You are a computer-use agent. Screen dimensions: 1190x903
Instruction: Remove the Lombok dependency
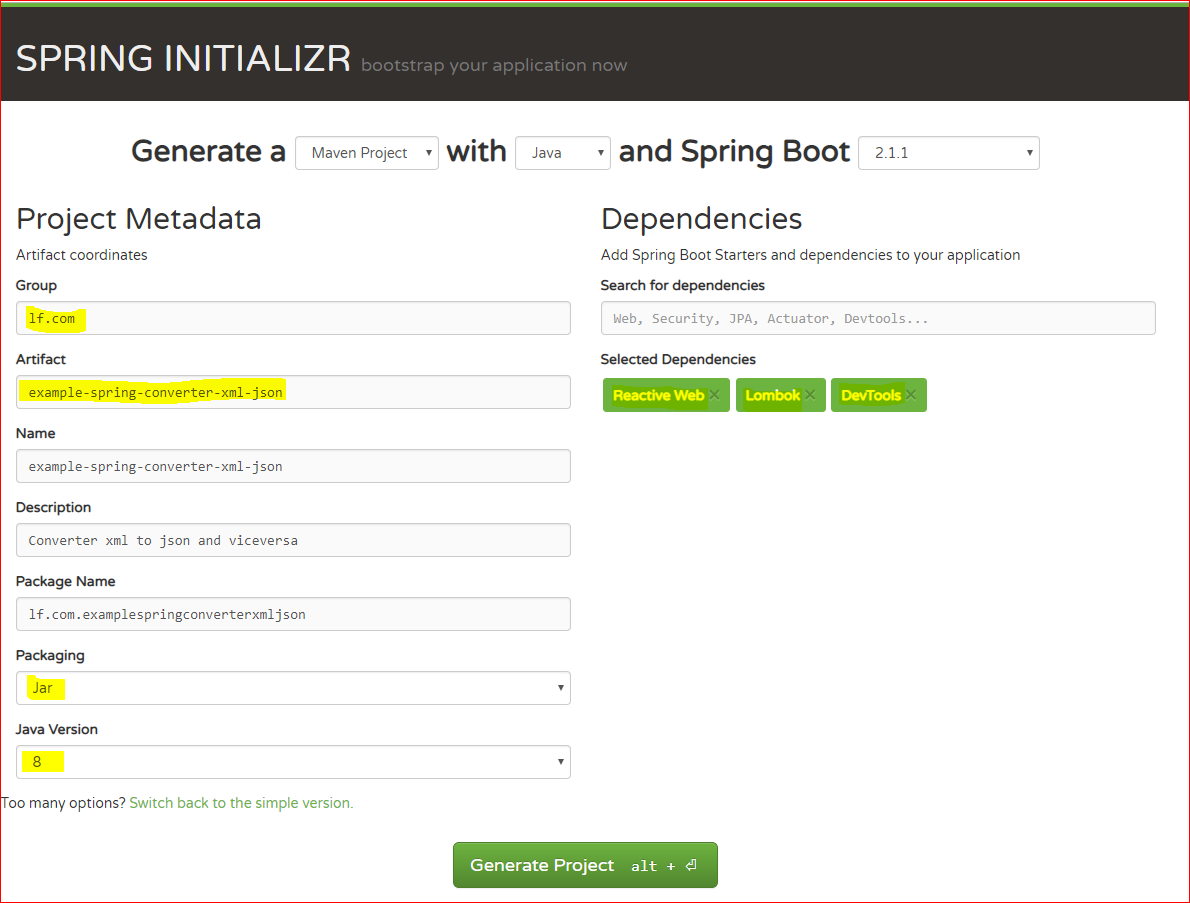(810, 395)
